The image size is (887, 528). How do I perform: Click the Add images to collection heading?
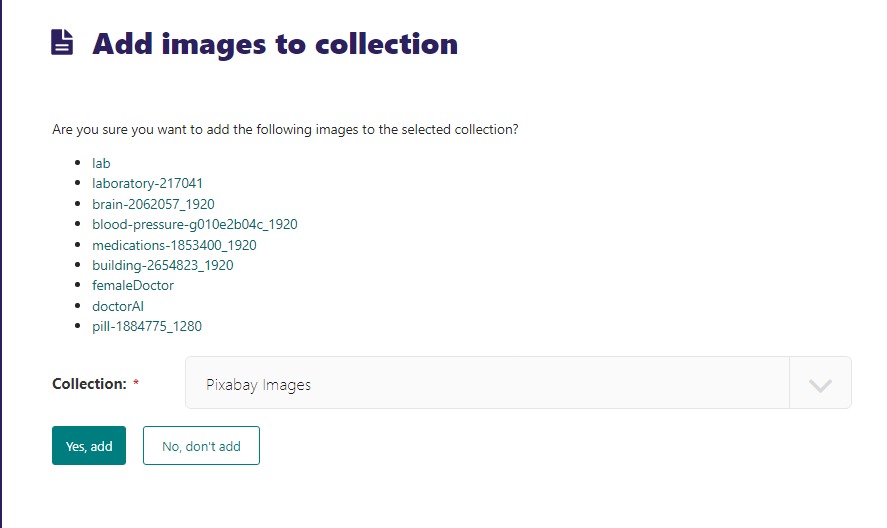pos(275,44)
